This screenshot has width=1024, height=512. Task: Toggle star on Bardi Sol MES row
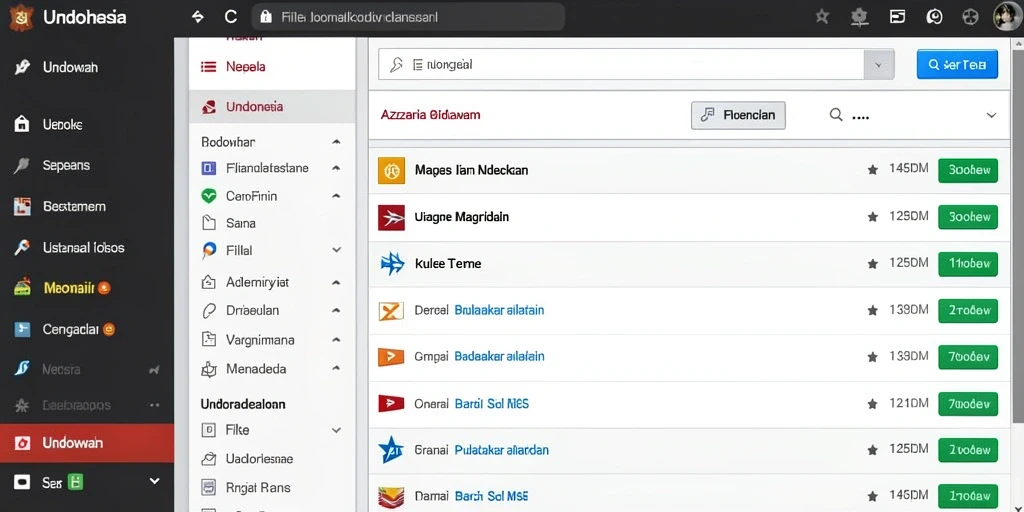pos(872,404)
